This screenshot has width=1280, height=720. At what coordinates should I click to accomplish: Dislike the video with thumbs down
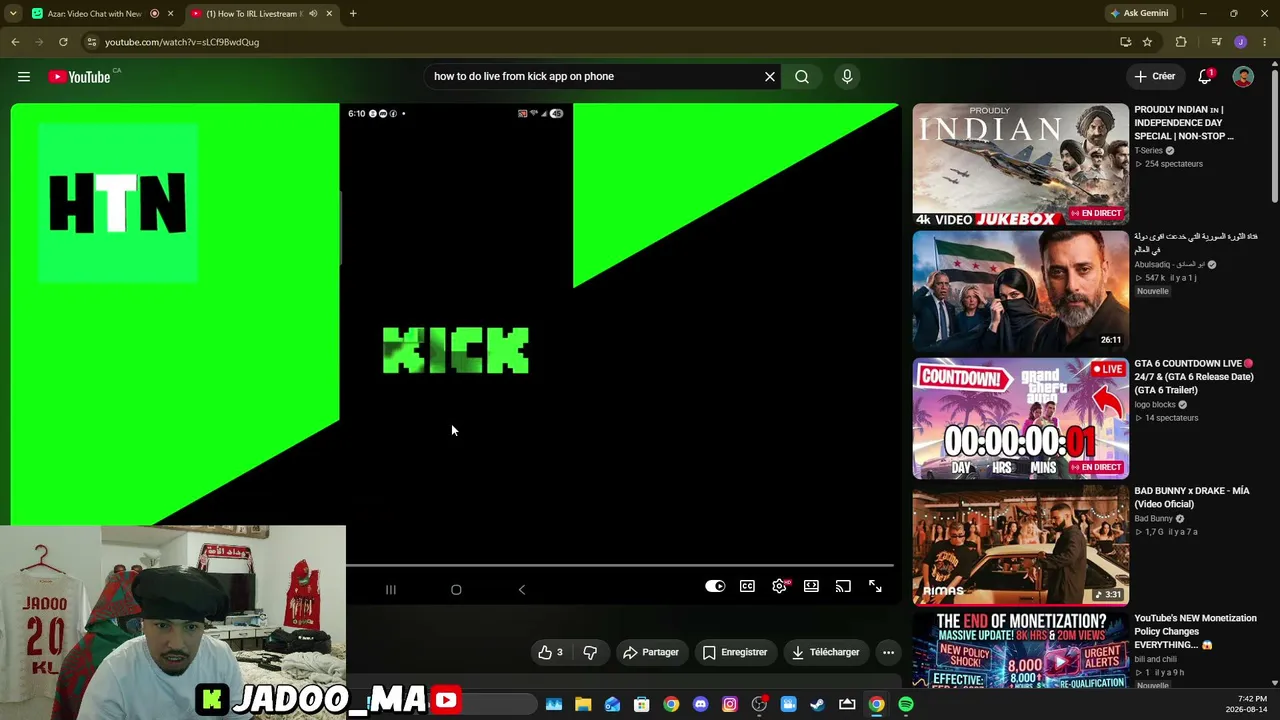point(590,652)
